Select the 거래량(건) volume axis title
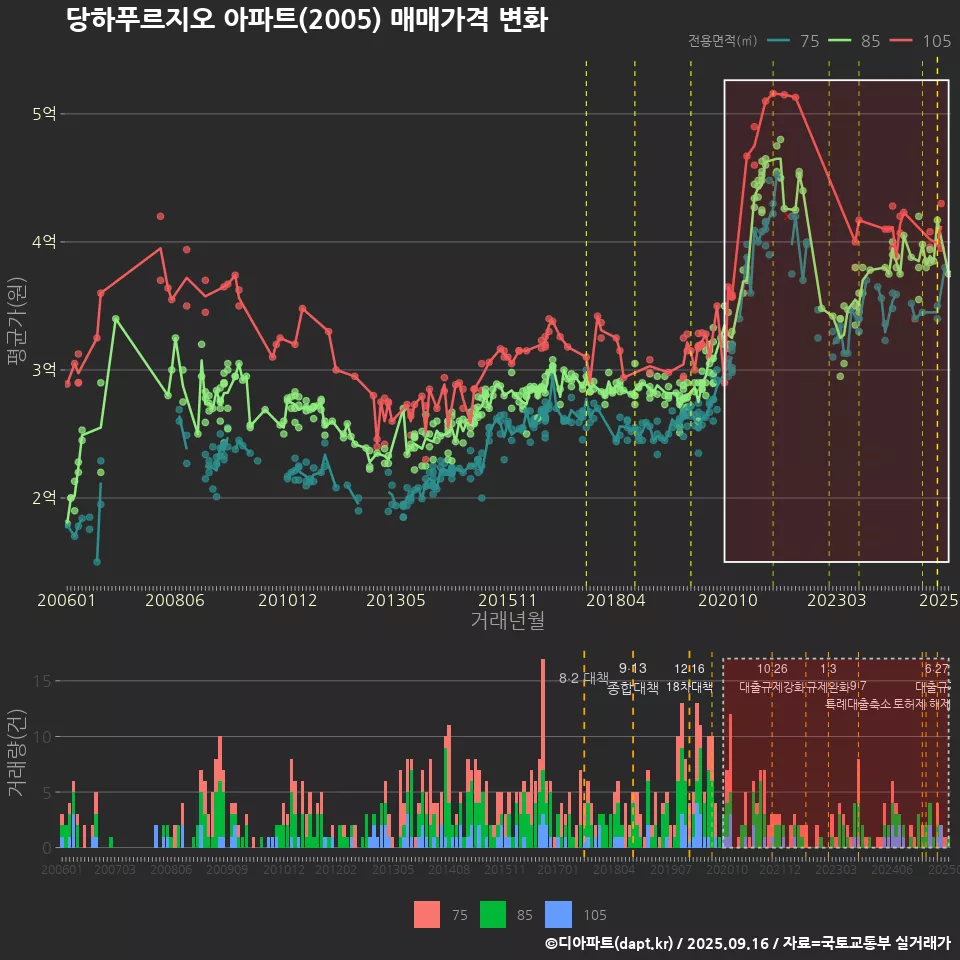 pyautogui.click(x=17, y=753)
